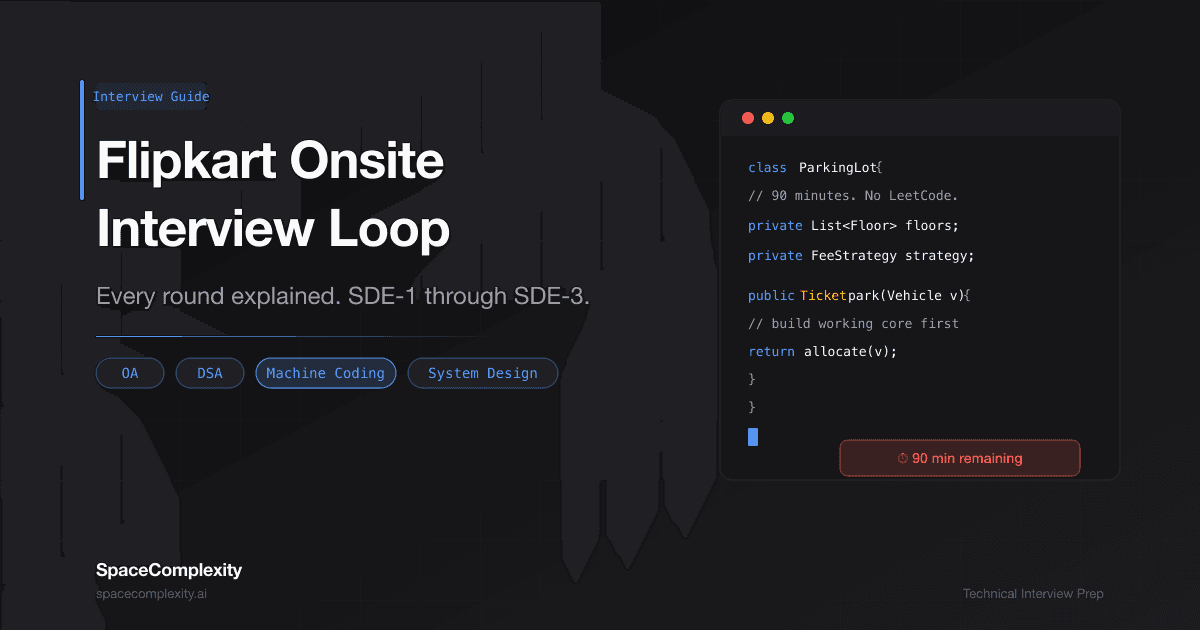Open the System Design tag

pos(483,373)
